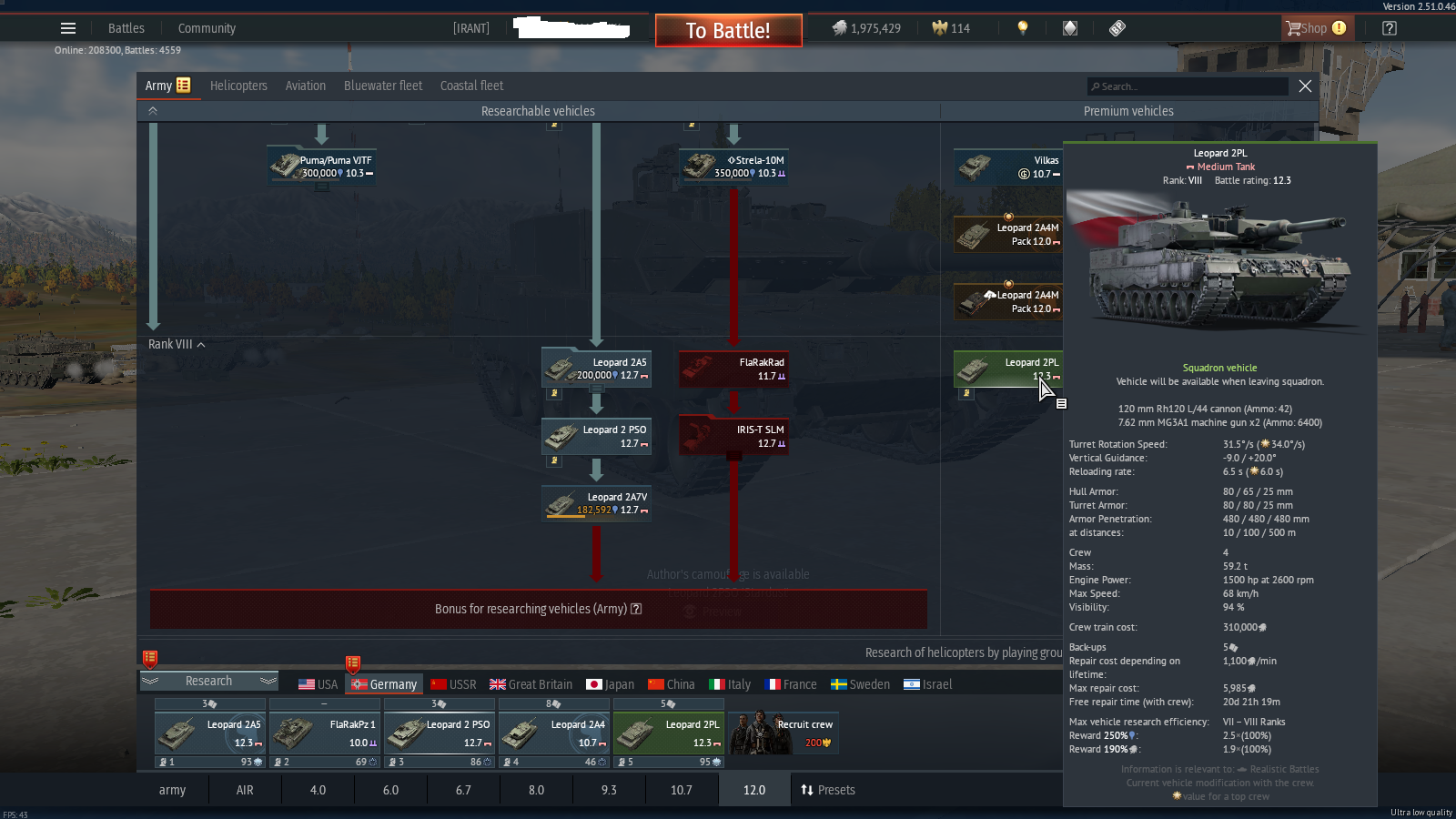
Task: Select the Leopard 2A7V vehicle icon
Action: pyautogui.click(x=561, y=503)
